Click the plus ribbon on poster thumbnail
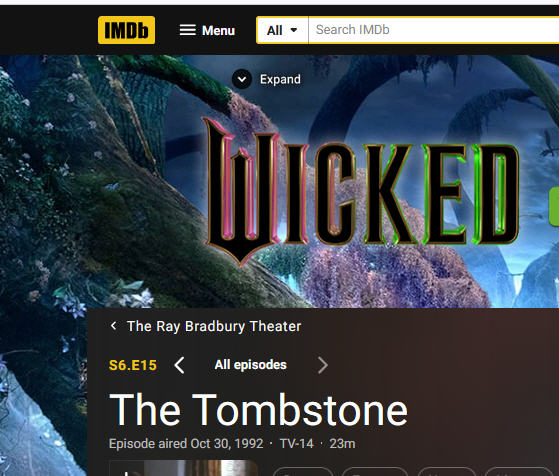559x476 pixels. (125, 470)
